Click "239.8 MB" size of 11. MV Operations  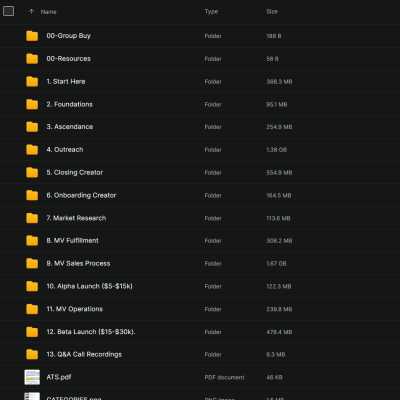tap(279, 309)
